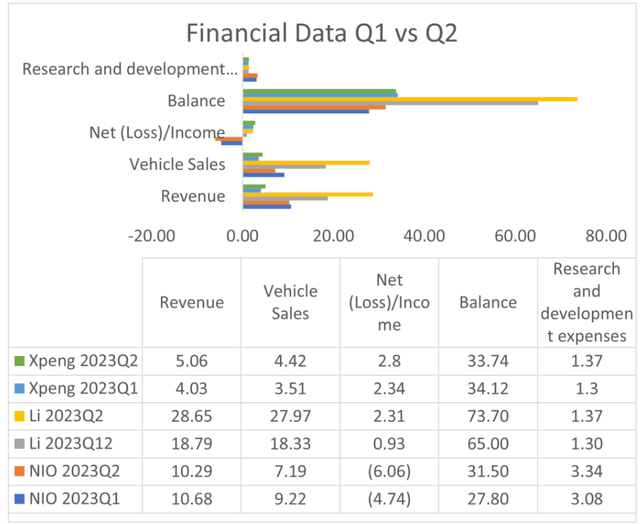Click the Research and development… axis label
The image size is (640, 524).
pos(130,69)
